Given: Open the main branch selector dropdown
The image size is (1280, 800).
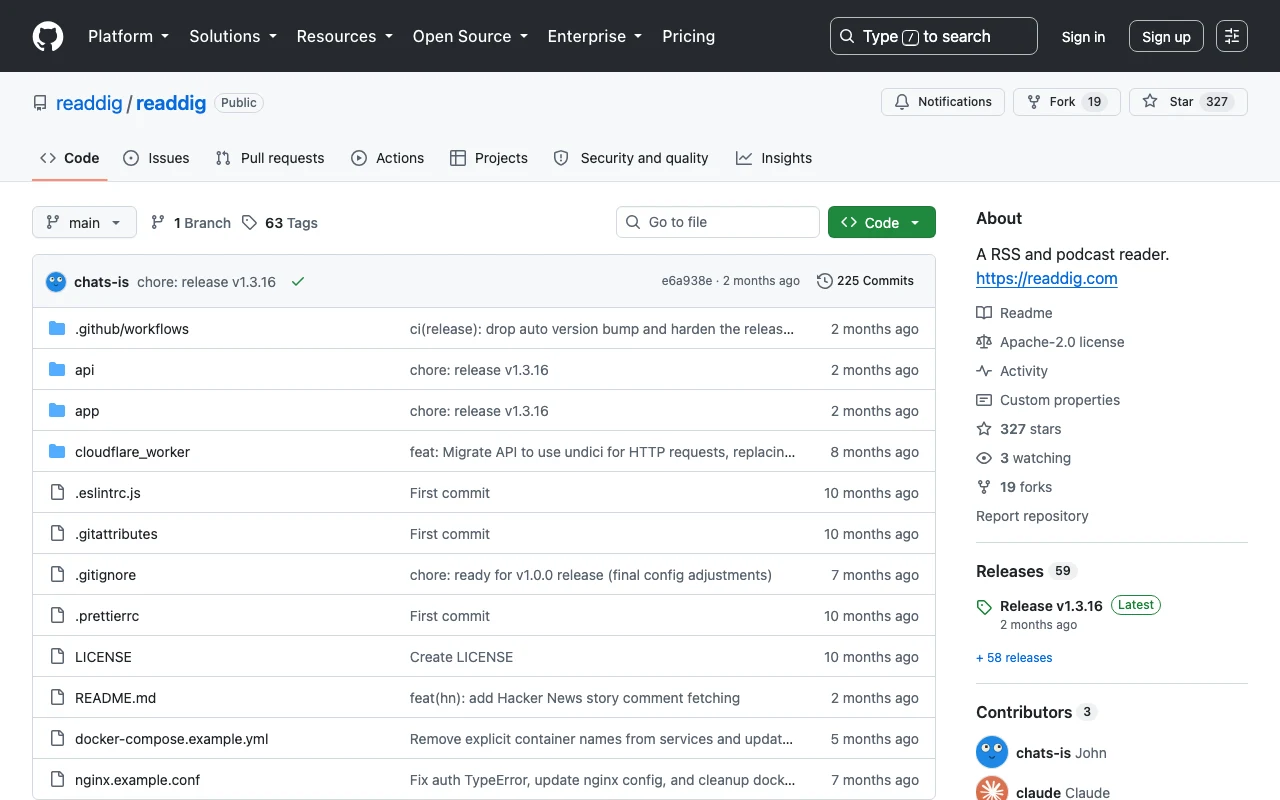Looking at the screenshot, I should [84, 223].
